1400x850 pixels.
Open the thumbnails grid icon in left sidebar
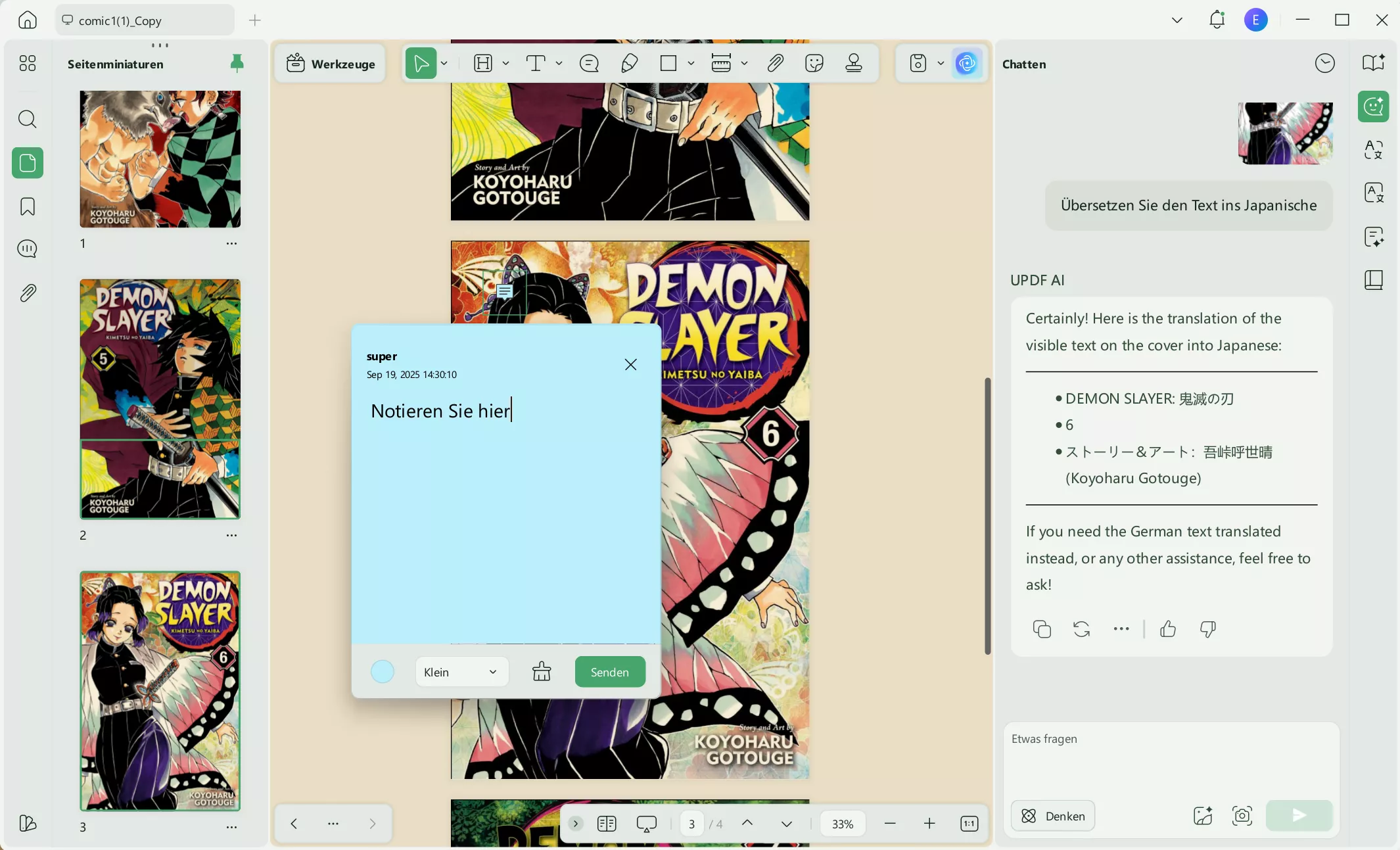pos(27,63)
